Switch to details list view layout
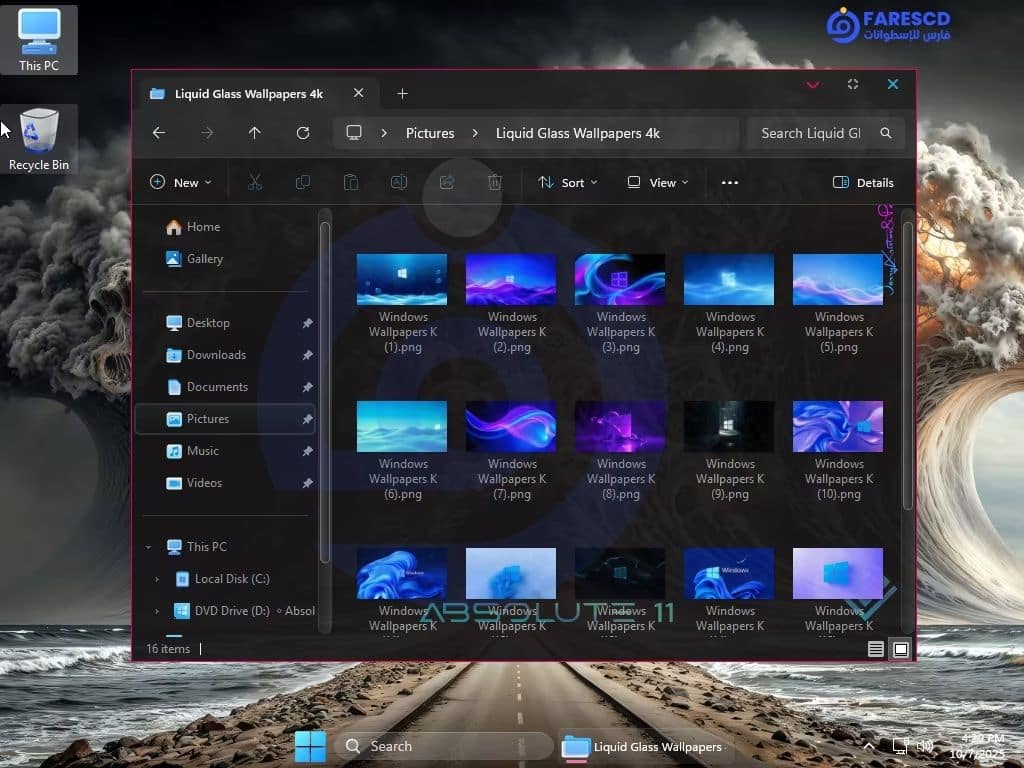Screen dimensions: 1024x768 (876, 649)
